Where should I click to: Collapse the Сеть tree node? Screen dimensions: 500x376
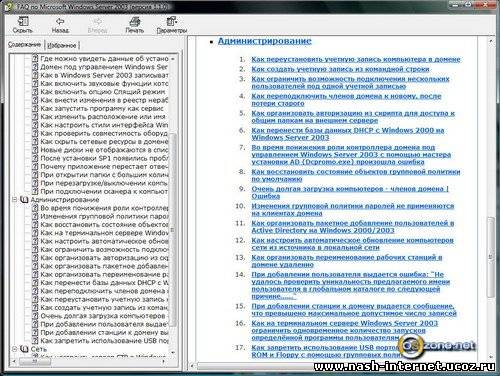(14, 349)
